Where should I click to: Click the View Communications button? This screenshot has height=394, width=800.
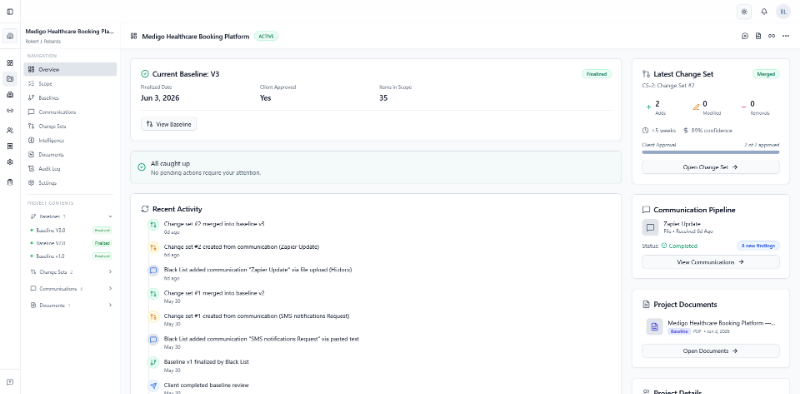coord(710,262)
